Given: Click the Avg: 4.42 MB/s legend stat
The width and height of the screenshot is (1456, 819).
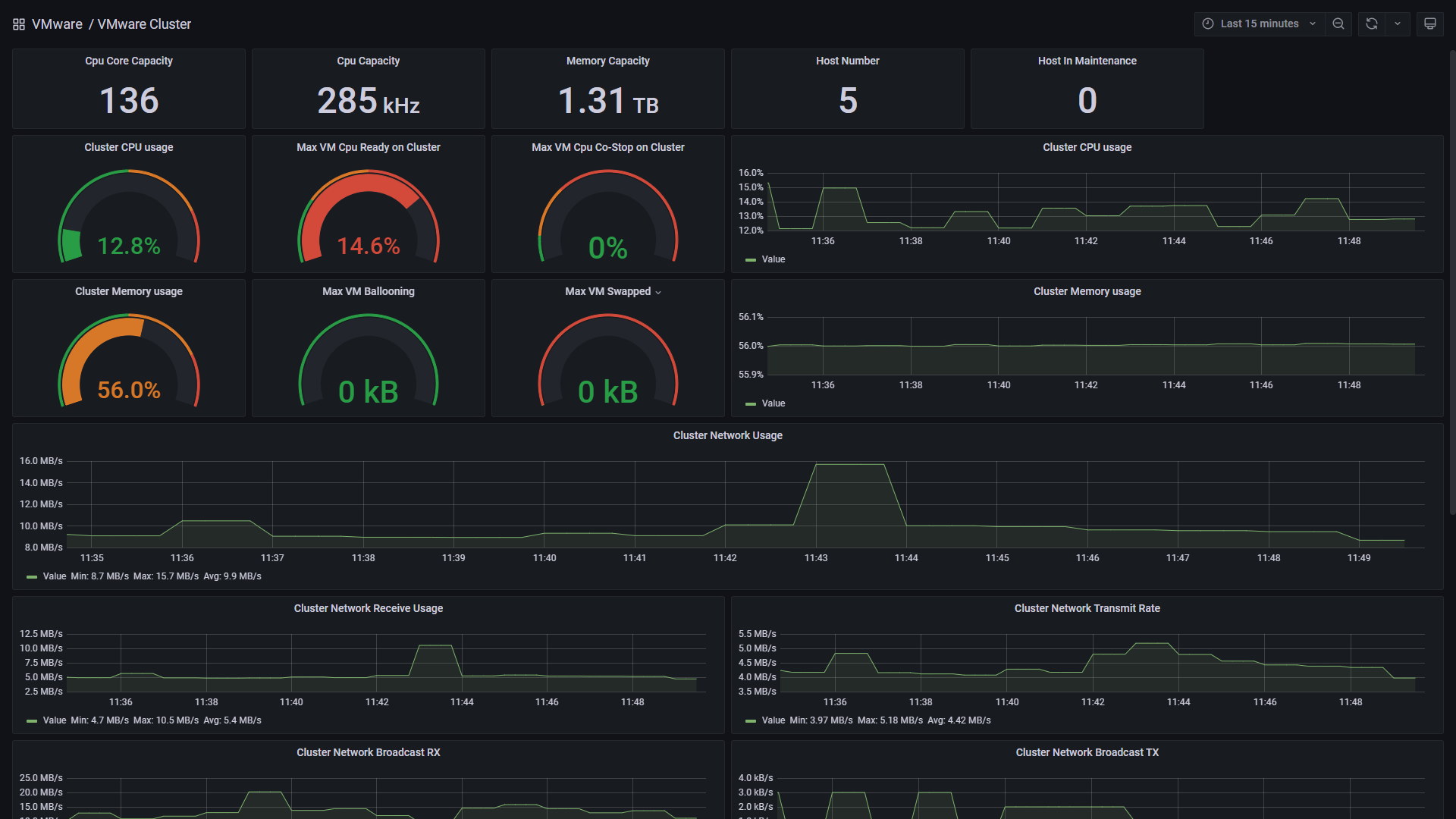Looking at the screenshot, I should coord(959,720).
